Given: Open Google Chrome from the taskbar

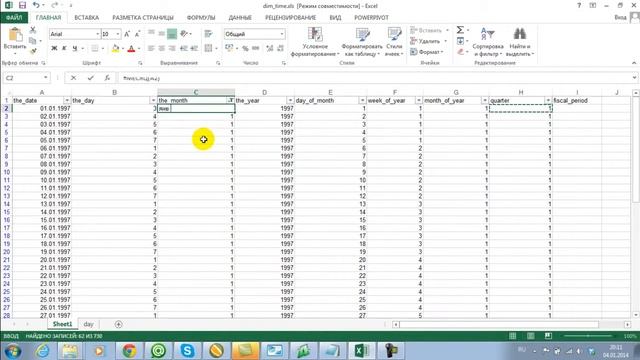Looking at the screenshot, I should 129,351.
